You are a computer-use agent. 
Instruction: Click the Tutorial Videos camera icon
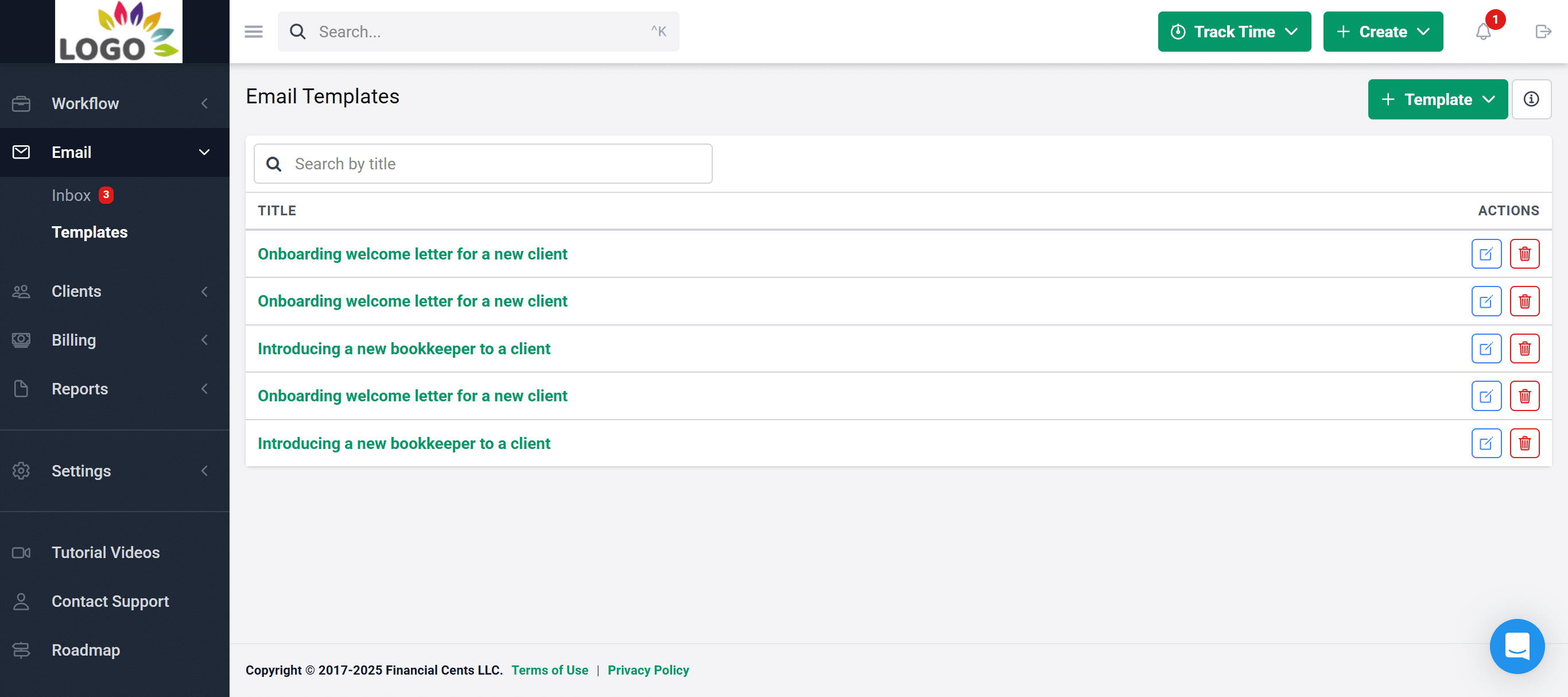(x=21, y=553)
